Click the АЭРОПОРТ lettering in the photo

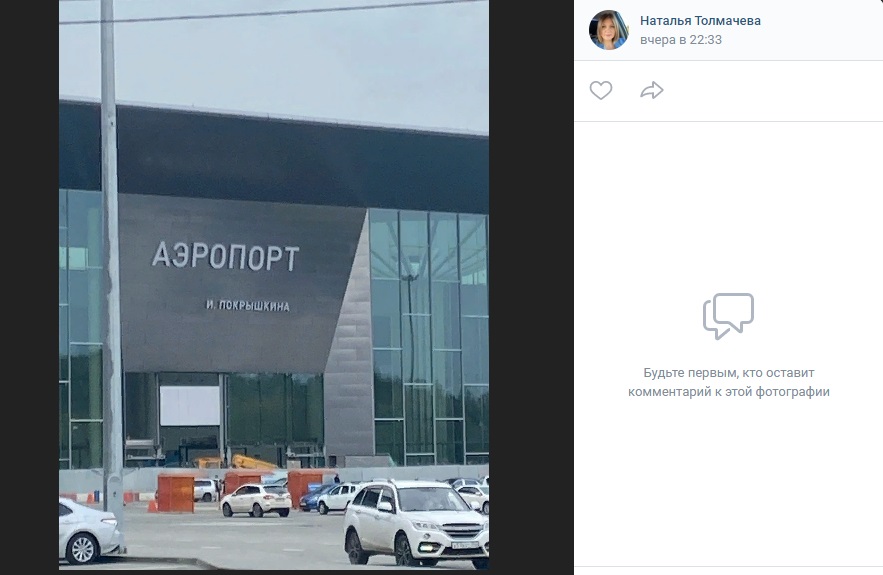point(225,257)
